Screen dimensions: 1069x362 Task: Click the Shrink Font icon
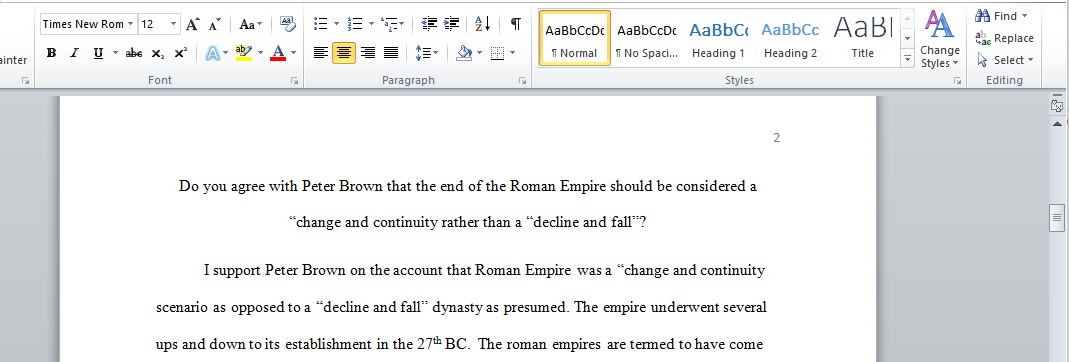click(215, 25)
